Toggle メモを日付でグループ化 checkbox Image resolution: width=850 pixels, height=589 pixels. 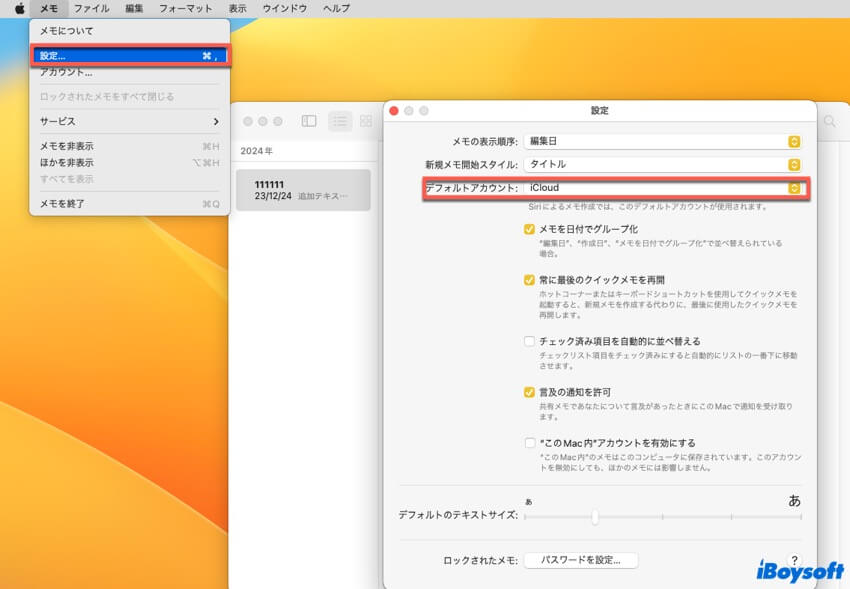[x=529, y=229]
